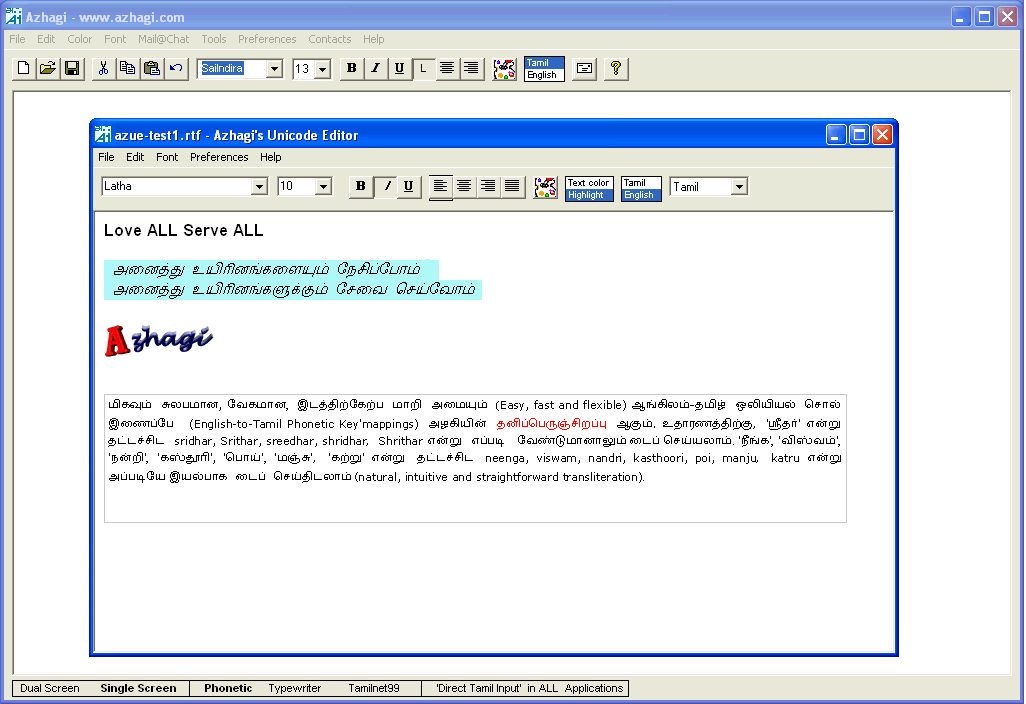The width and height of the screenshot is (1026, 704).
Task: Open the color palette in main toolbar
Action: click(504, 69)
